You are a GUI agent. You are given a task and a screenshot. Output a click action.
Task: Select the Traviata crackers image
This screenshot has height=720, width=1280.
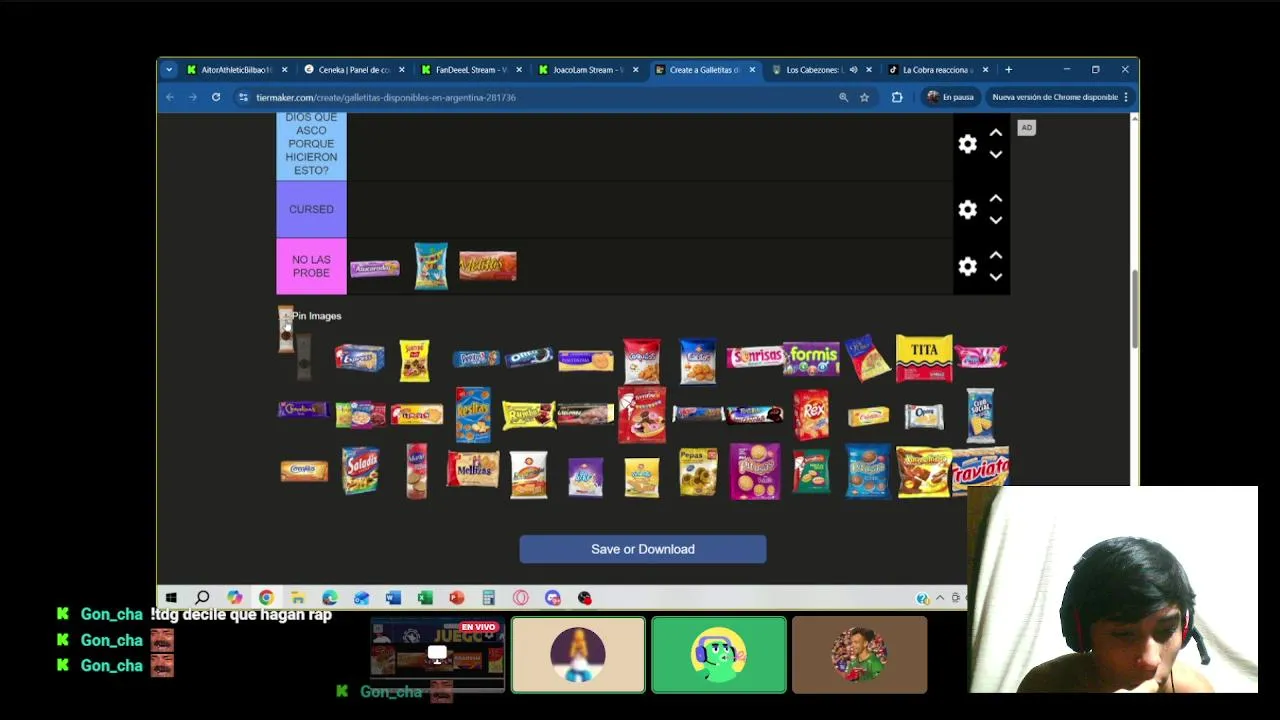(x=981, y=471)
